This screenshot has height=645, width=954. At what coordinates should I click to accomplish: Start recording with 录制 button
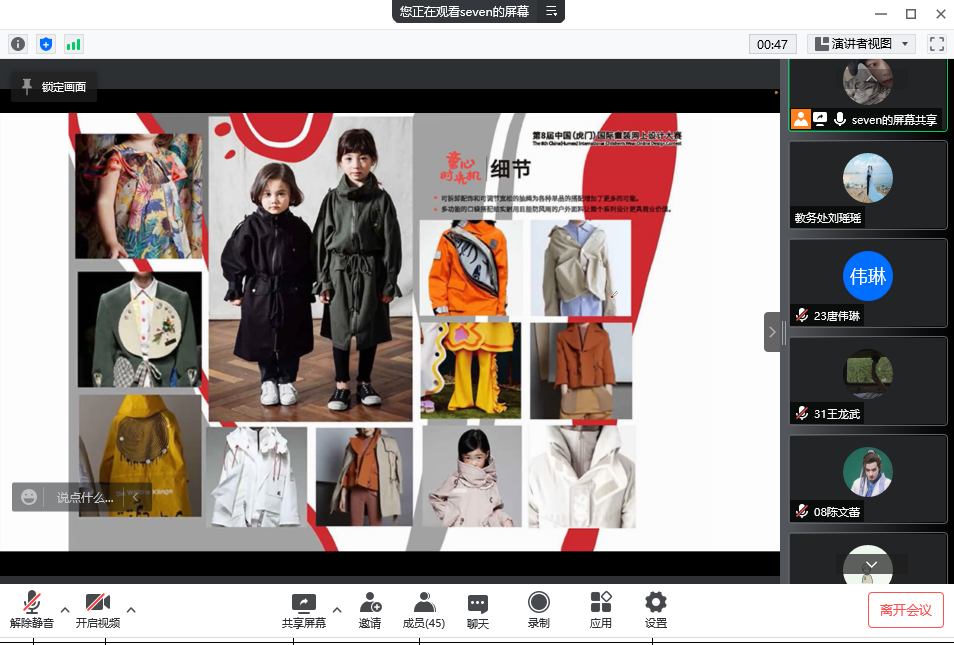538,609
